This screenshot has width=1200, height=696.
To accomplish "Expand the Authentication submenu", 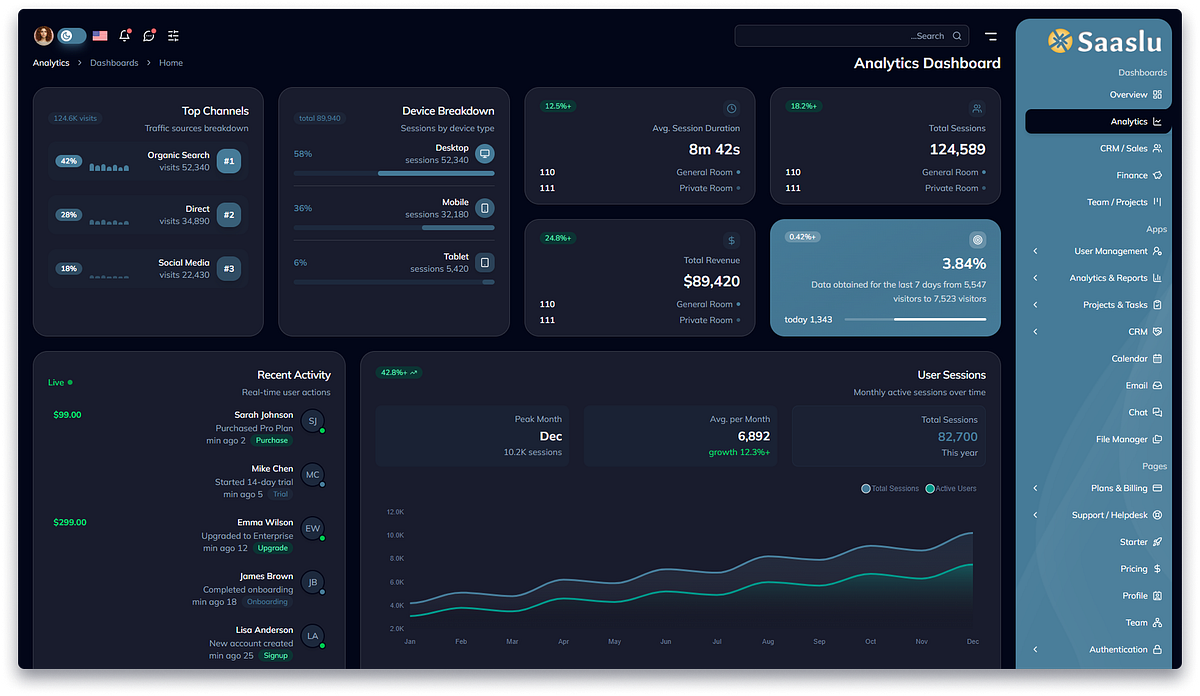I will point(1097,650).
